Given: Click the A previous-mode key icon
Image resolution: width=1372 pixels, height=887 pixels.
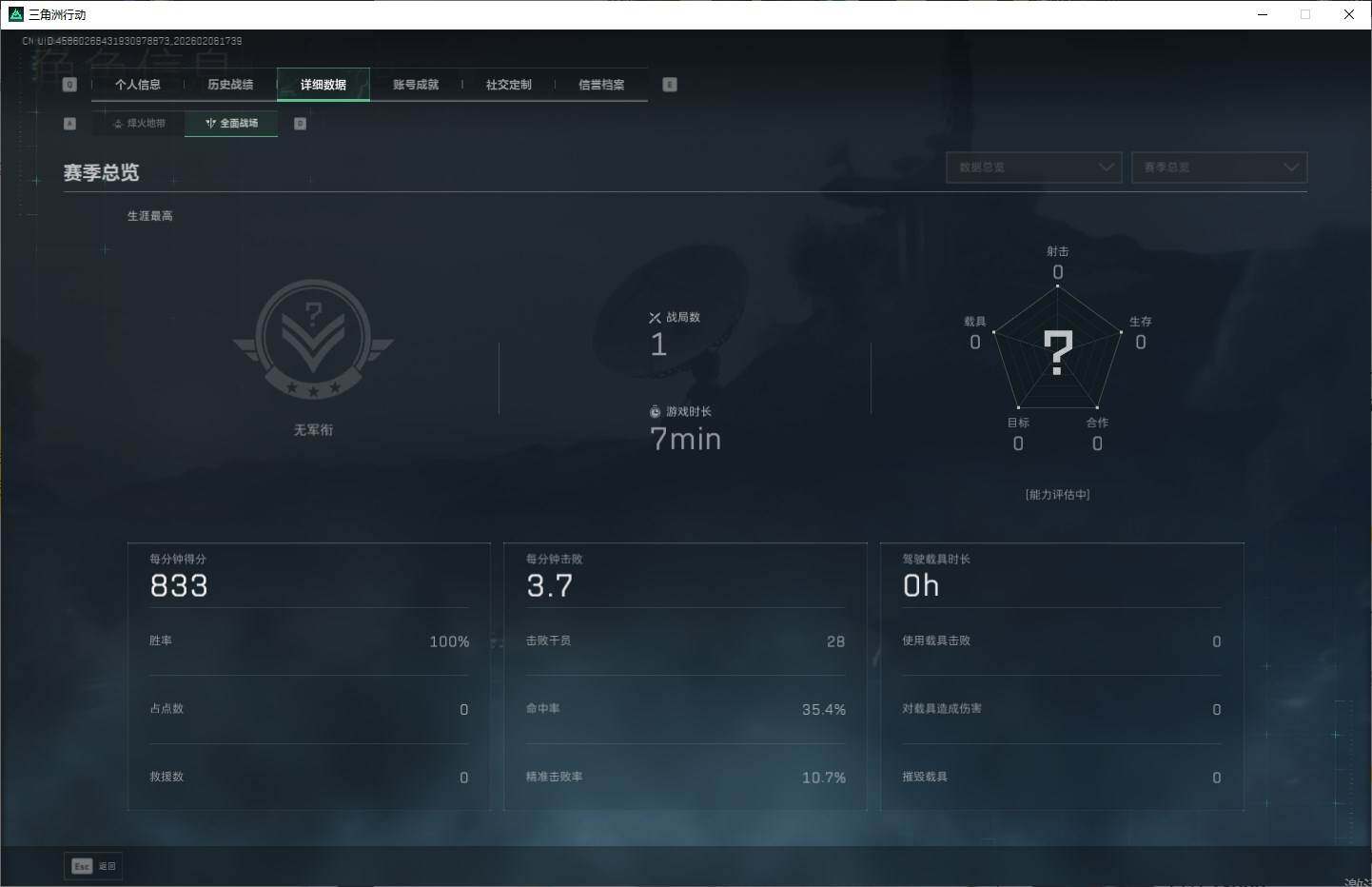Looking at the screenshot, I should 69,124.
